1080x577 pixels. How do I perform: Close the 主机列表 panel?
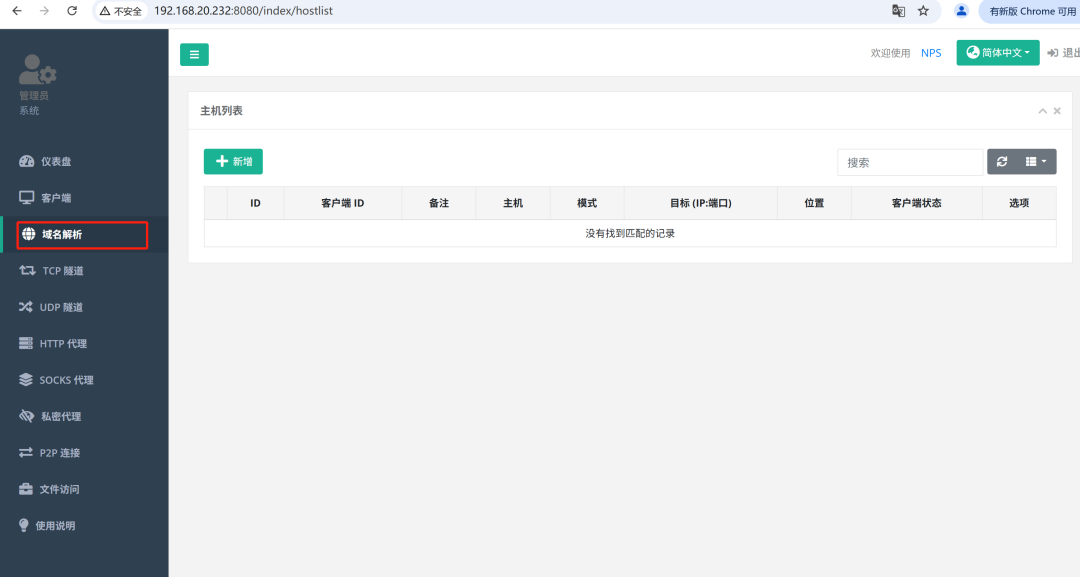pos(1057,111)
